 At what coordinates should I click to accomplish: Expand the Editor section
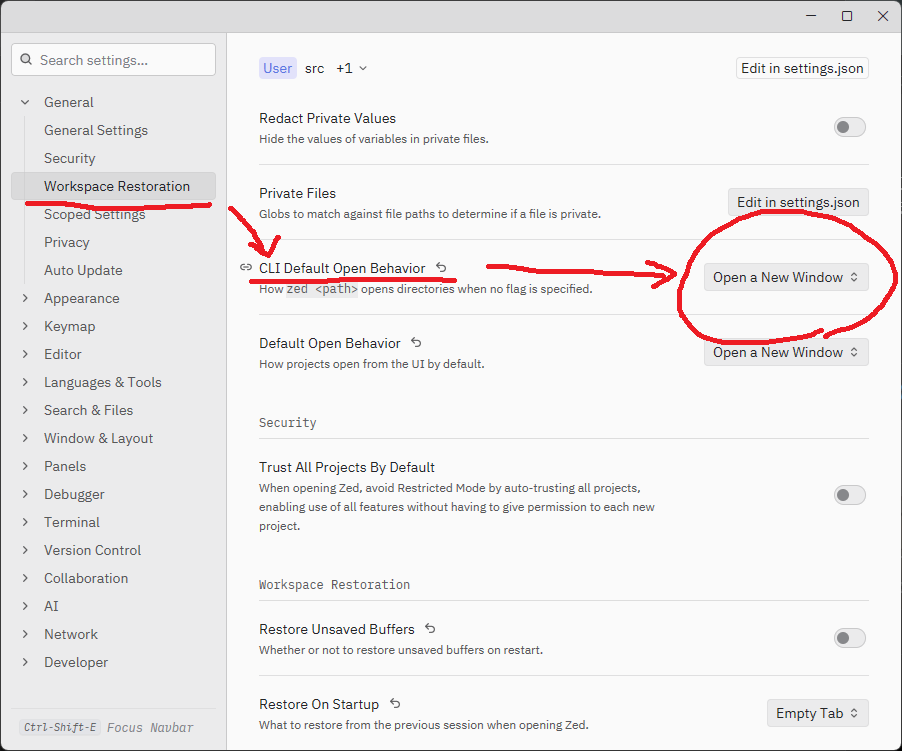coord(25,354)
